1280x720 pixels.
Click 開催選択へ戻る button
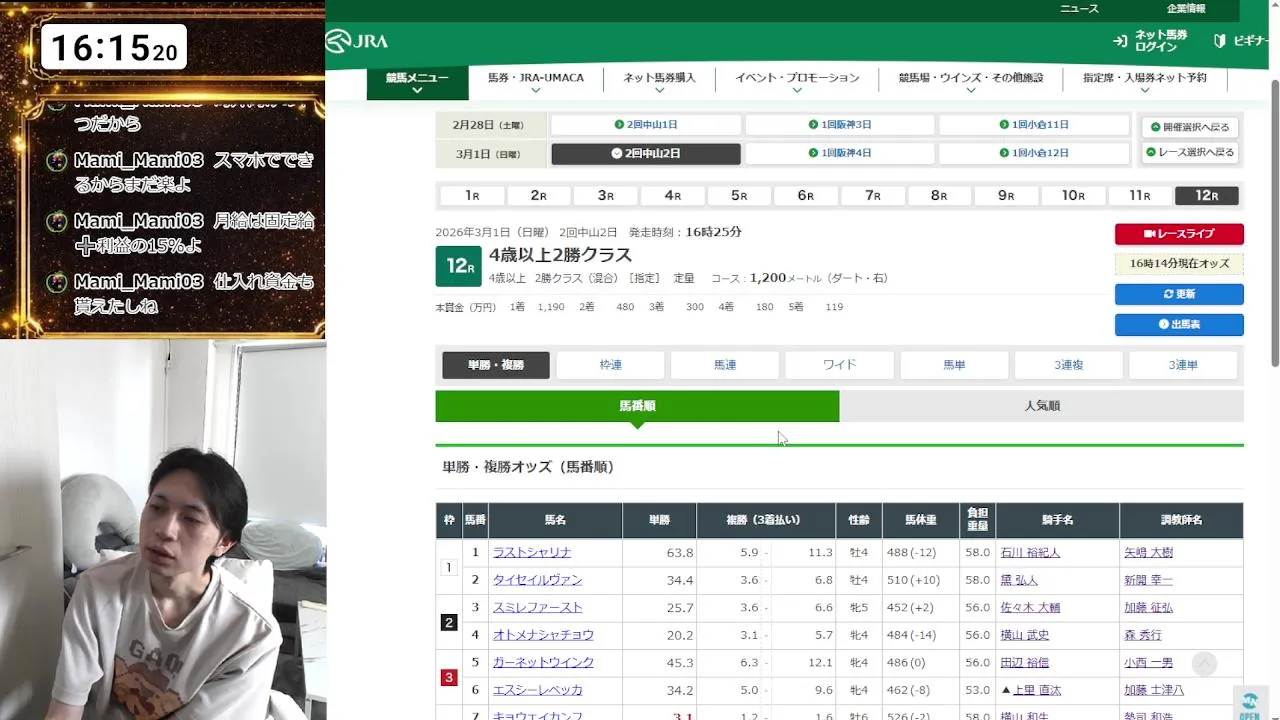1190,128
